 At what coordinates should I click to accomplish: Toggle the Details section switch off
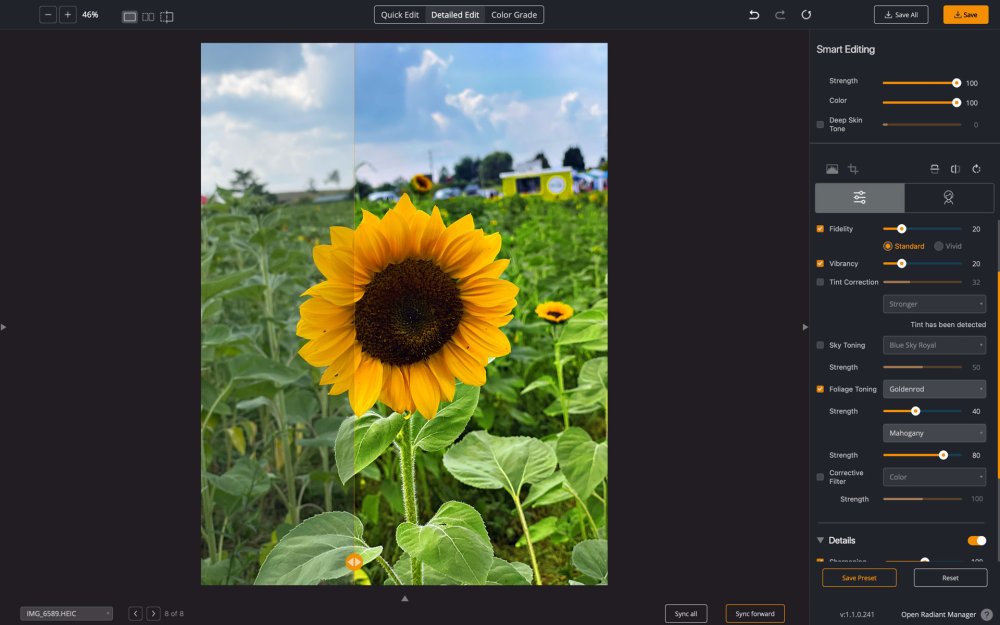[977, 540]
